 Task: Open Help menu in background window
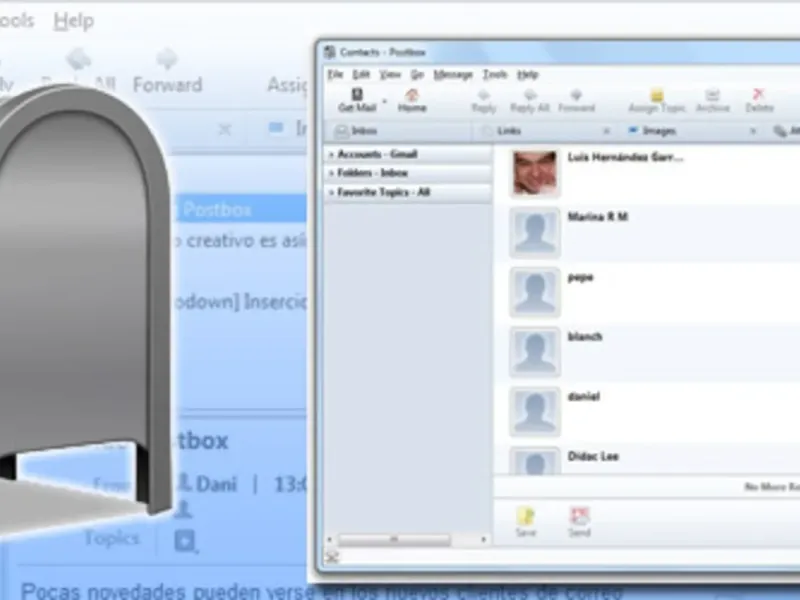click(x=74, y=21)
